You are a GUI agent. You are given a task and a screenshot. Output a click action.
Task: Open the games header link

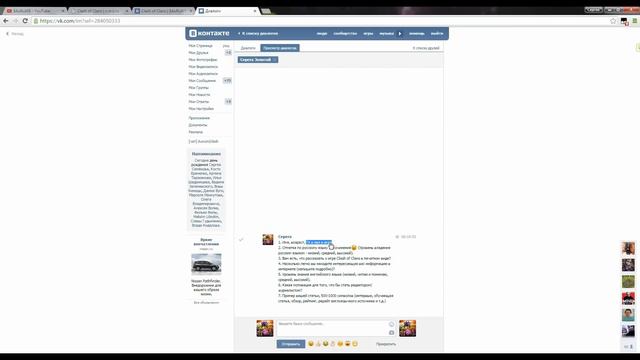tap(368, 33)
